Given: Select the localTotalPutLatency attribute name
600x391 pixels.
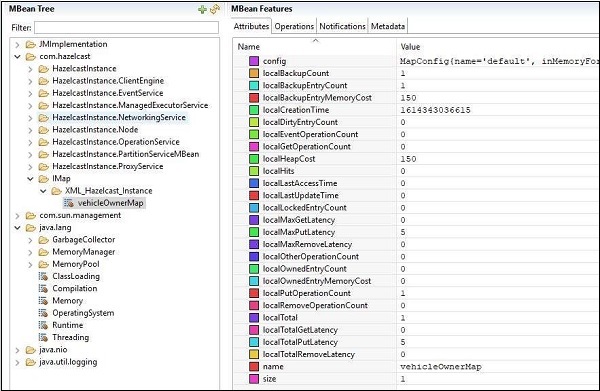Looking at the screenshot, I should pyautogui.click(x=300, y=342).
